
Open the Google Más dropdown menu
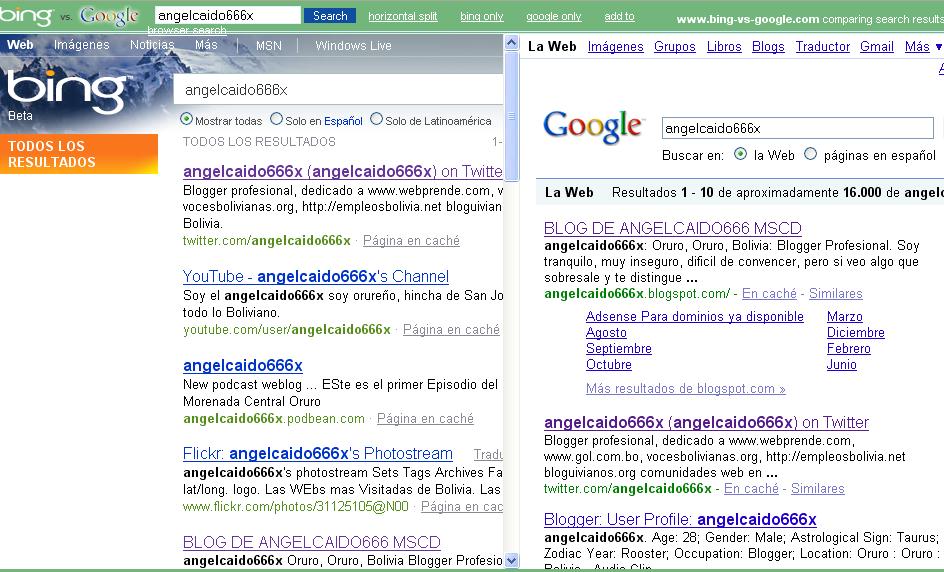click(923, 46)
